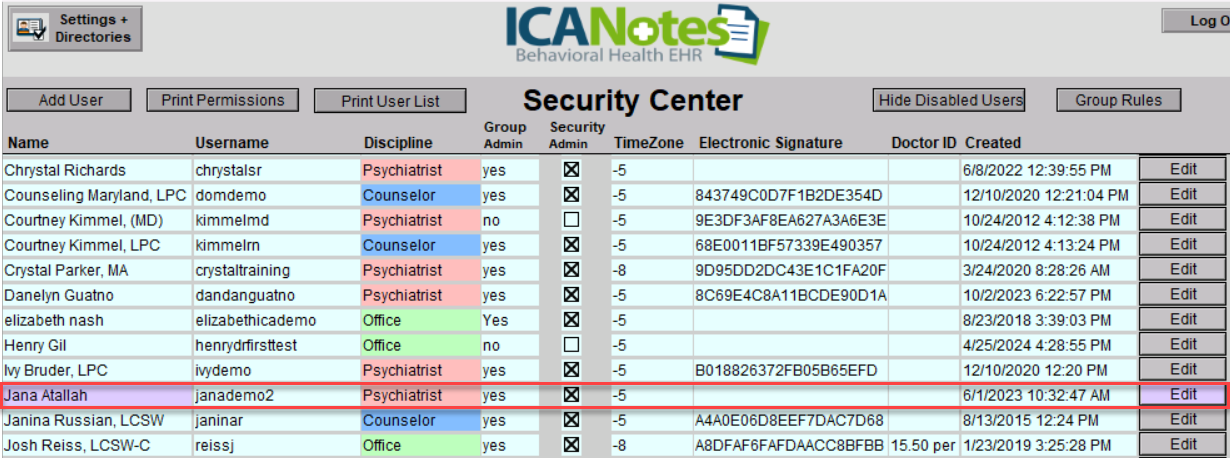1230x458 pixels.
Task: Click the Log Out button
Action: (x=1200, y=21)
